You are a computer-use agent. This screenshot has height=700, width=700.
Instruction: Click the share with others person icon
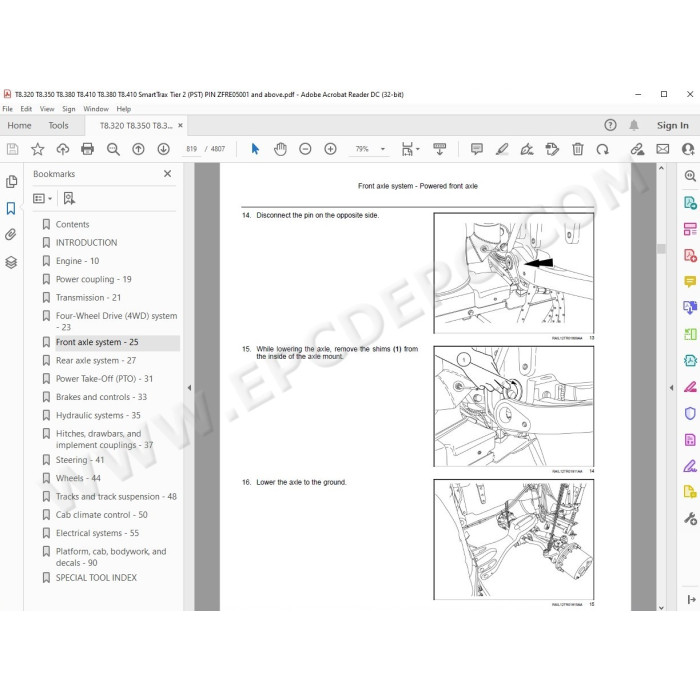(x=688, y=149)
